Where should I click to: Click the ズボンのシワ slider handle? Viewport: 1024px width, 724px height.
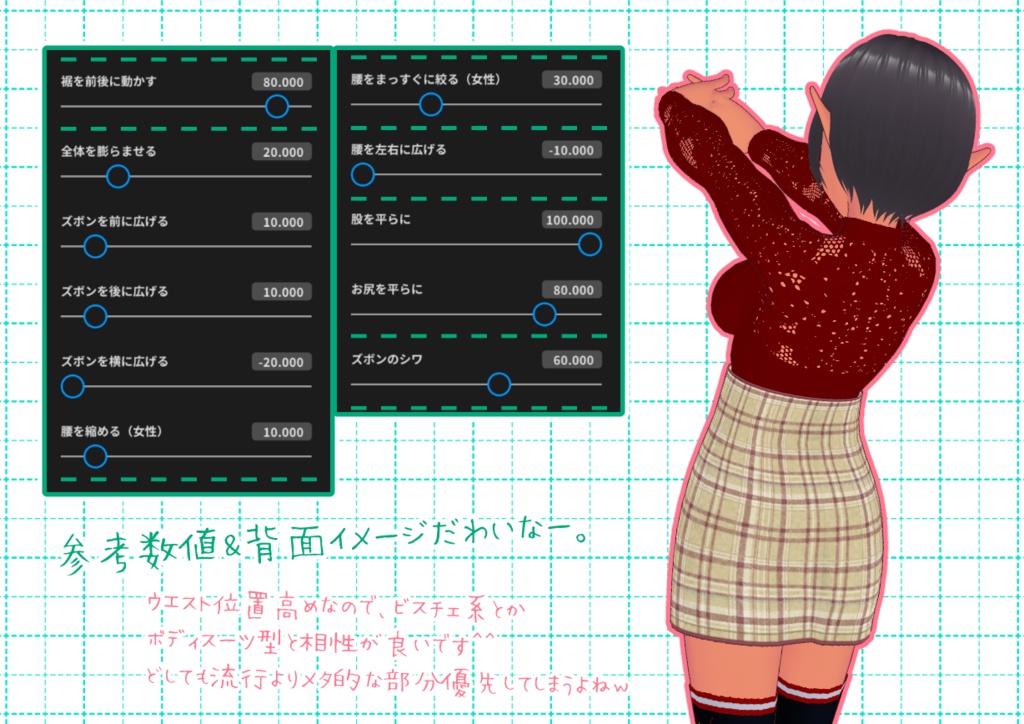click(499, 384)
